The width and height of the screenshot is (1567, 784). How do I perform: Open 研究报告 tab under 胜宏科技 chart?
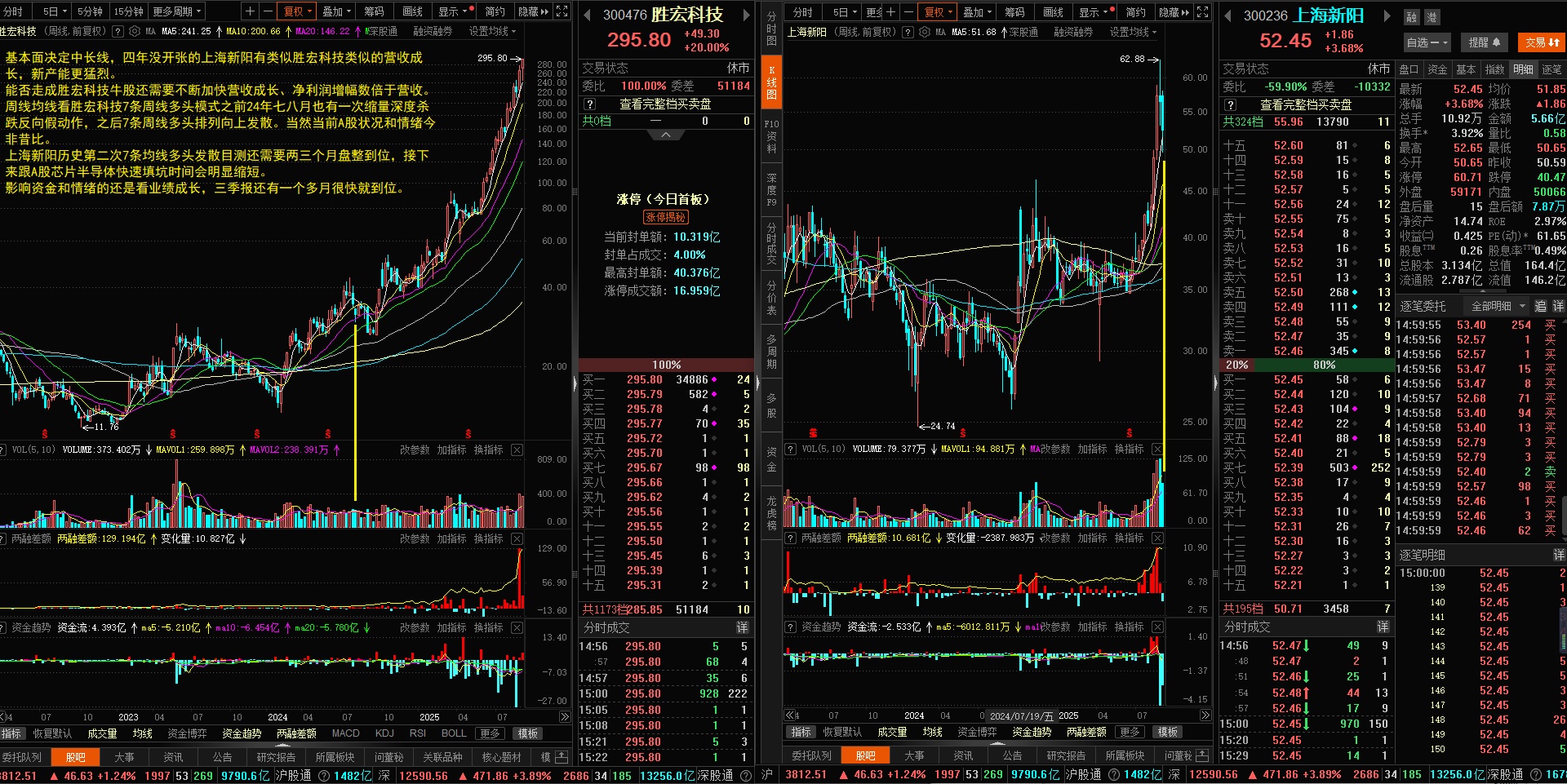(x=276, y=757)
